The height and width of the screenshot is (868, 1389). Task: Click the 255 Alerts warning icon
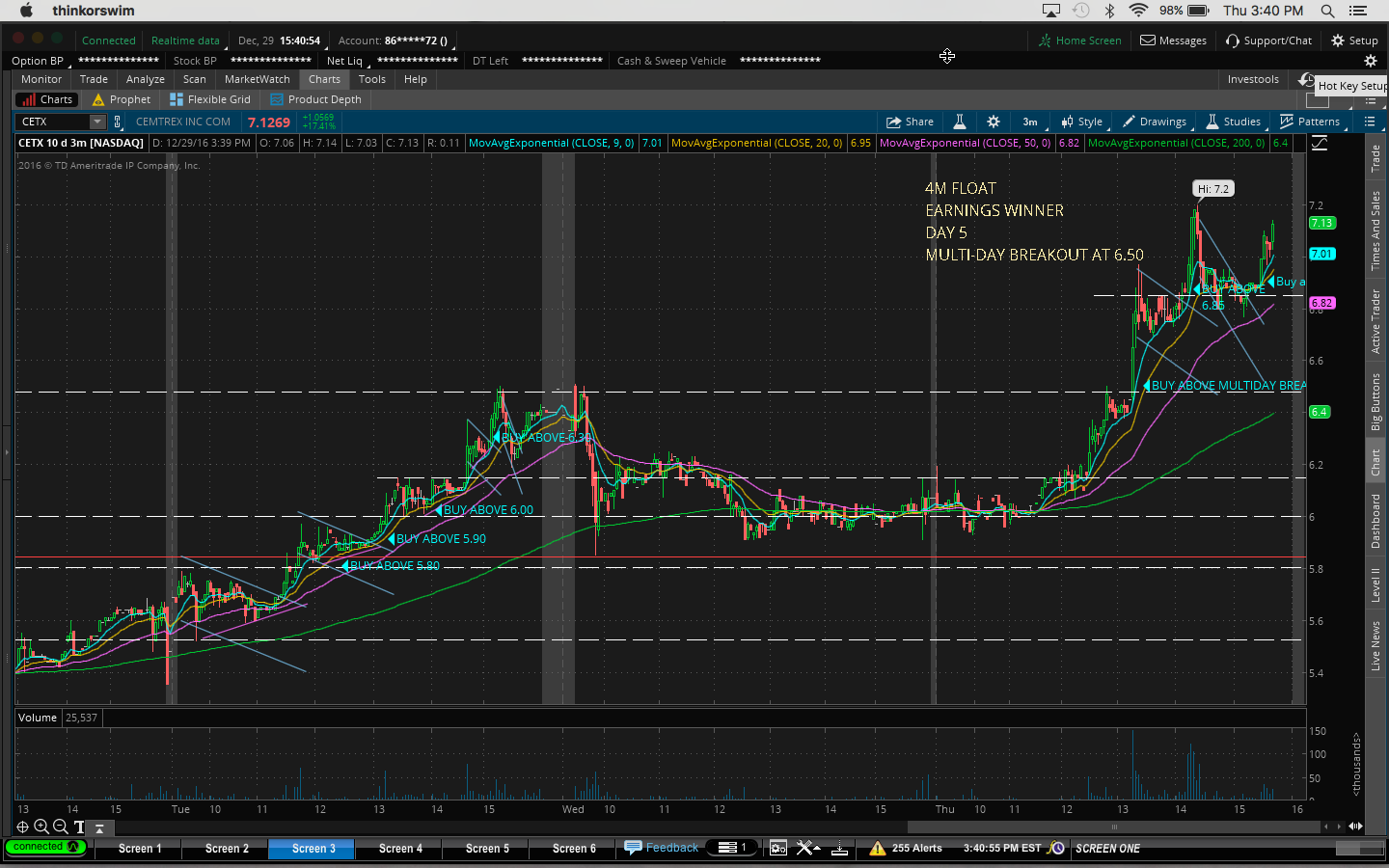(877, 848)
